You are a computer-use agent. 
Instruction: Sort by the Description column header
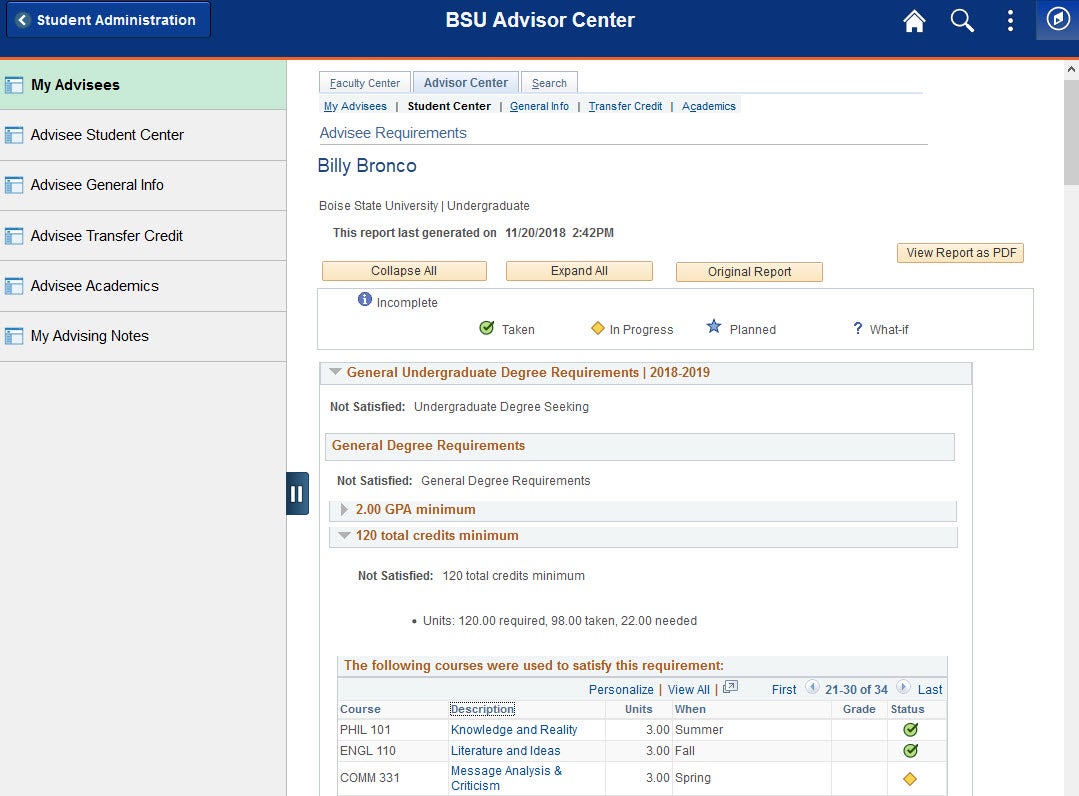(482, 709)
